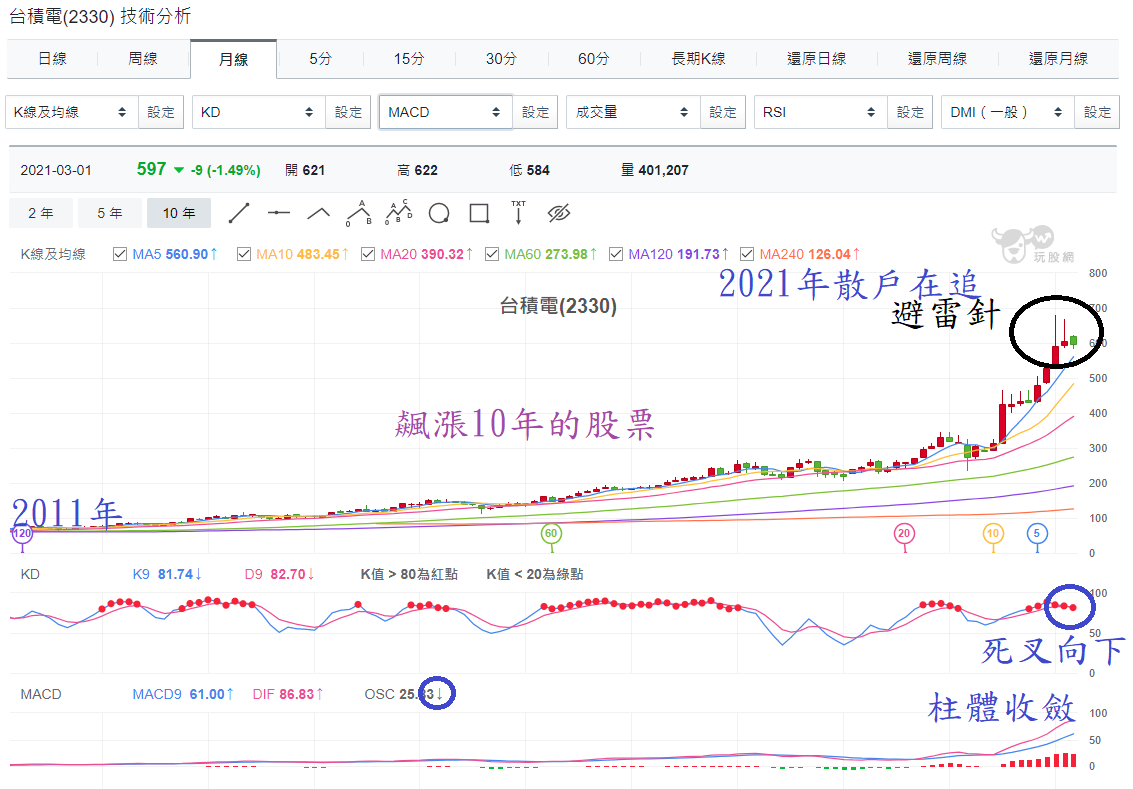
Task: Toggle hide drawings eye icon
Action: click(x=559, y=213)
